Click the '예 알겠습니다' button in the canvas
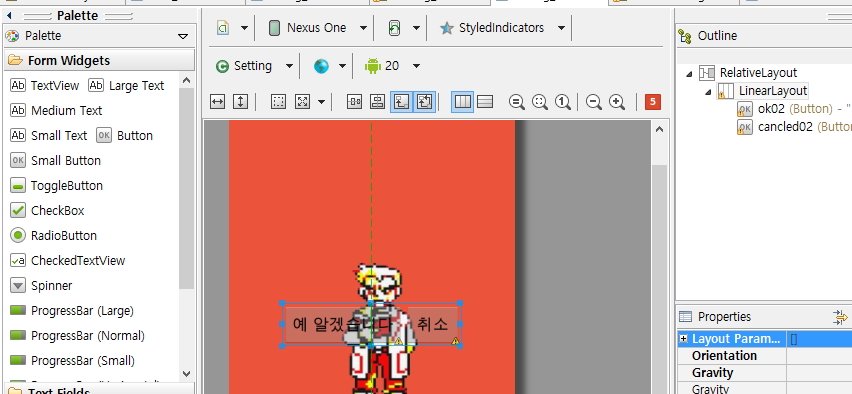 343,324
